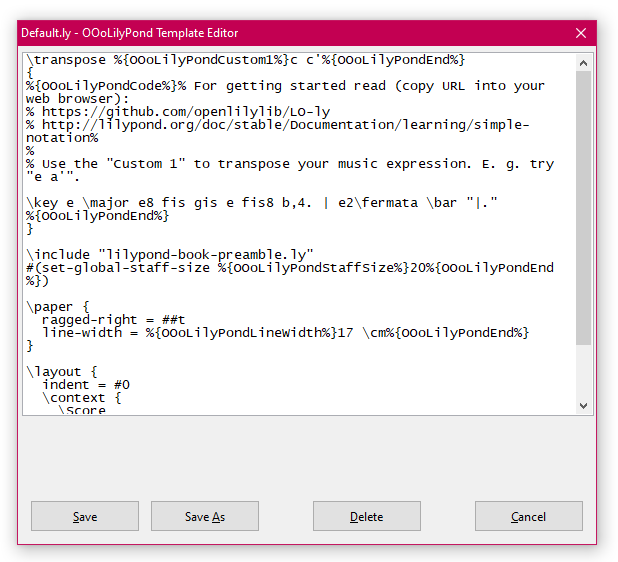Click the scrollbar down arrow
This screenshot has width=618, height=562.
(x=583, y=406)
